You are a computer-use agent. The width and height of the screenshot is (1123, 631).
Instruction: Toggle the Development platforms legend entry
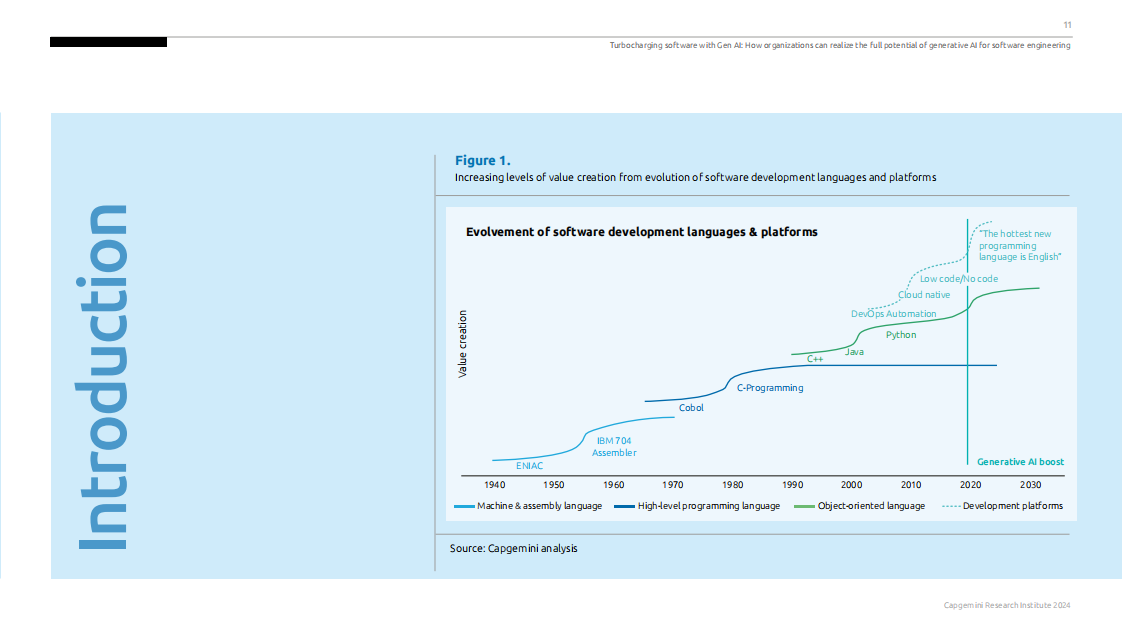point(1013,506)
